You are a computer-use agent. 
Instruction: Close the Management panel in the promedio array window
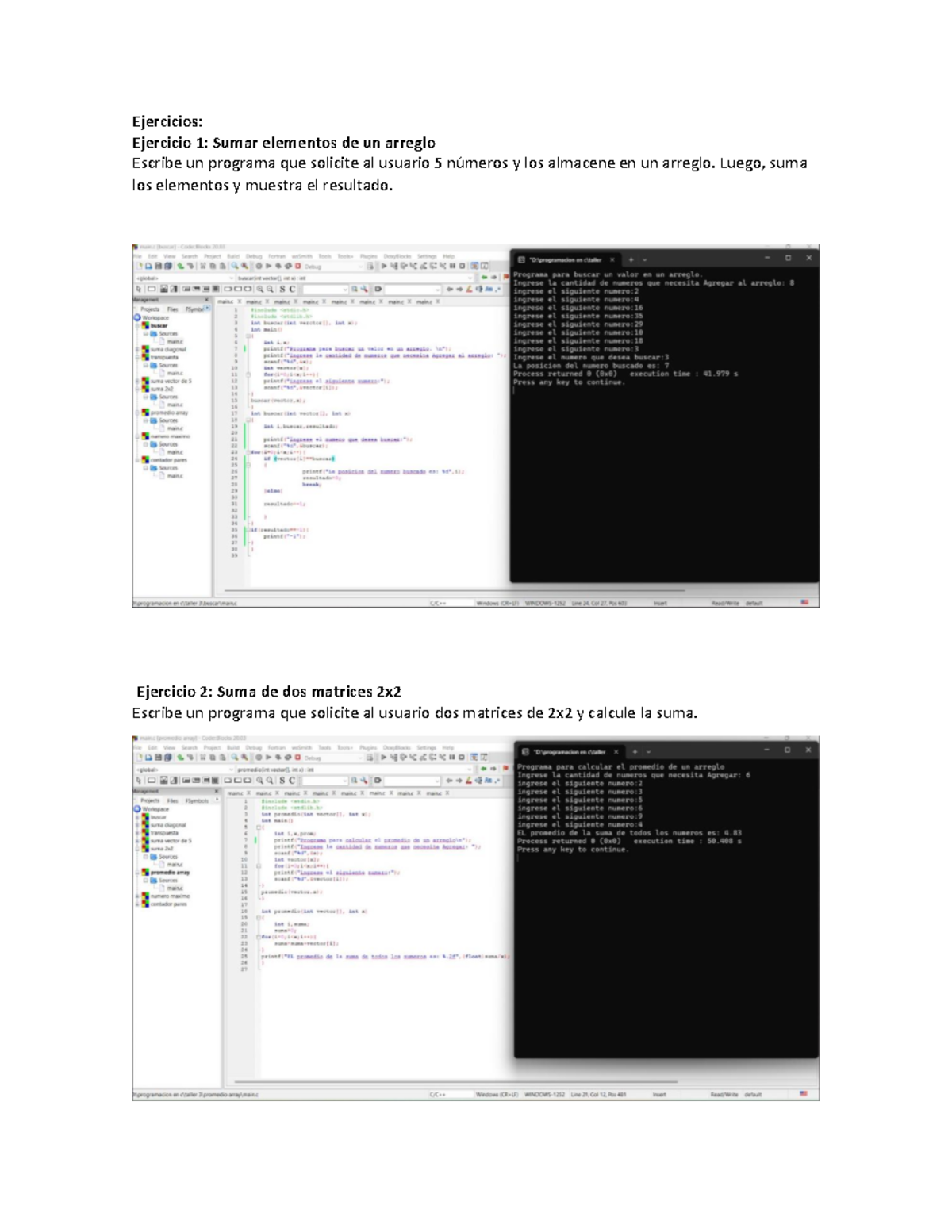217,791
